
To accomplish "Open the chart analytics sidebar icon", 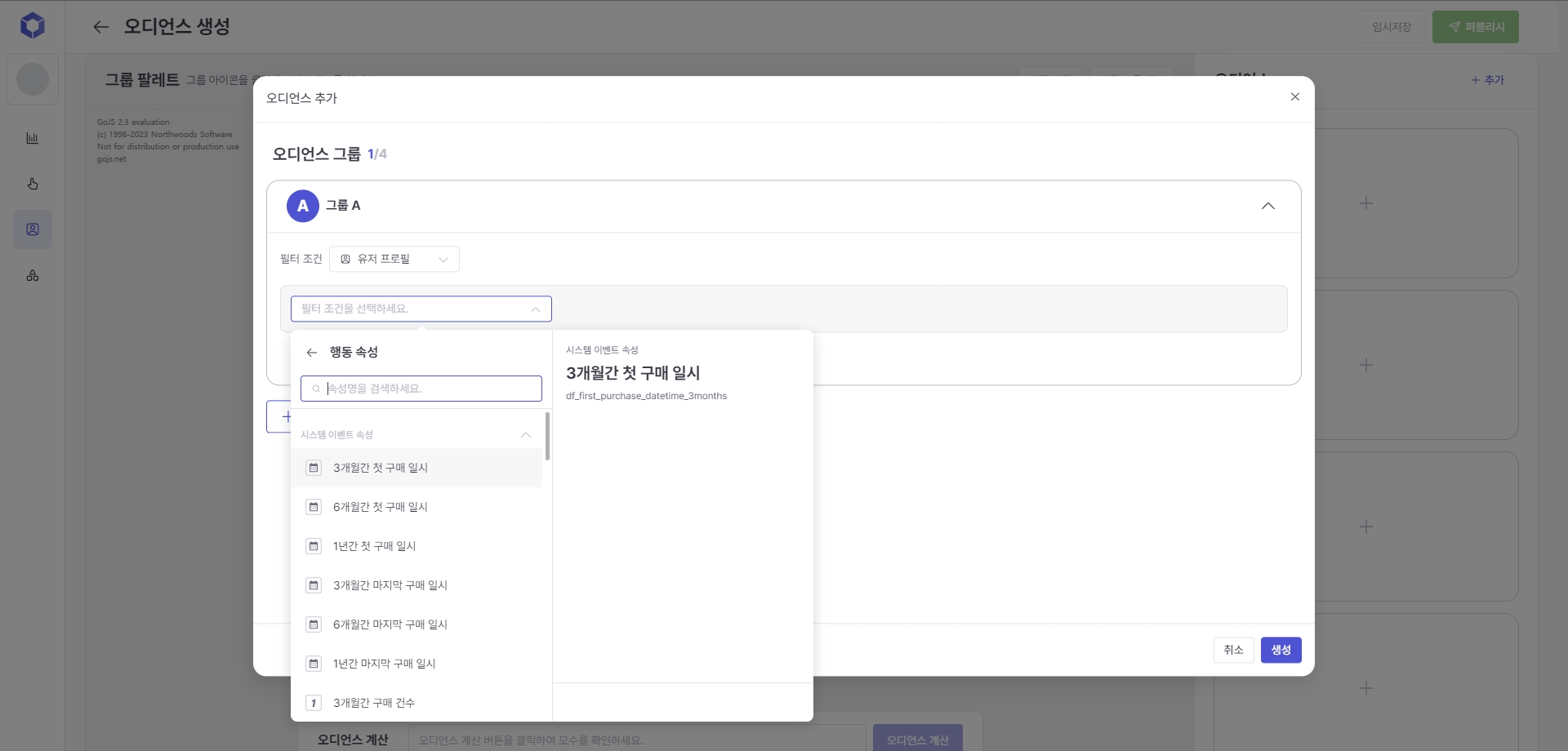I will 33,138.
